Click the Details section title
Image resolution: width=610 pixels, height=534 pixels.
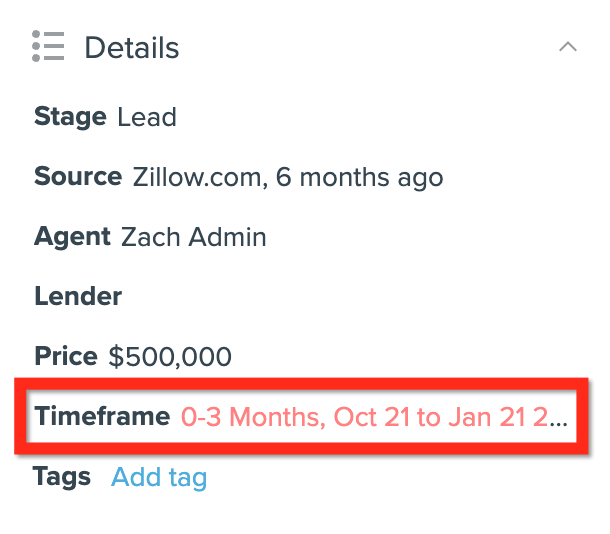tap(131, 48)
